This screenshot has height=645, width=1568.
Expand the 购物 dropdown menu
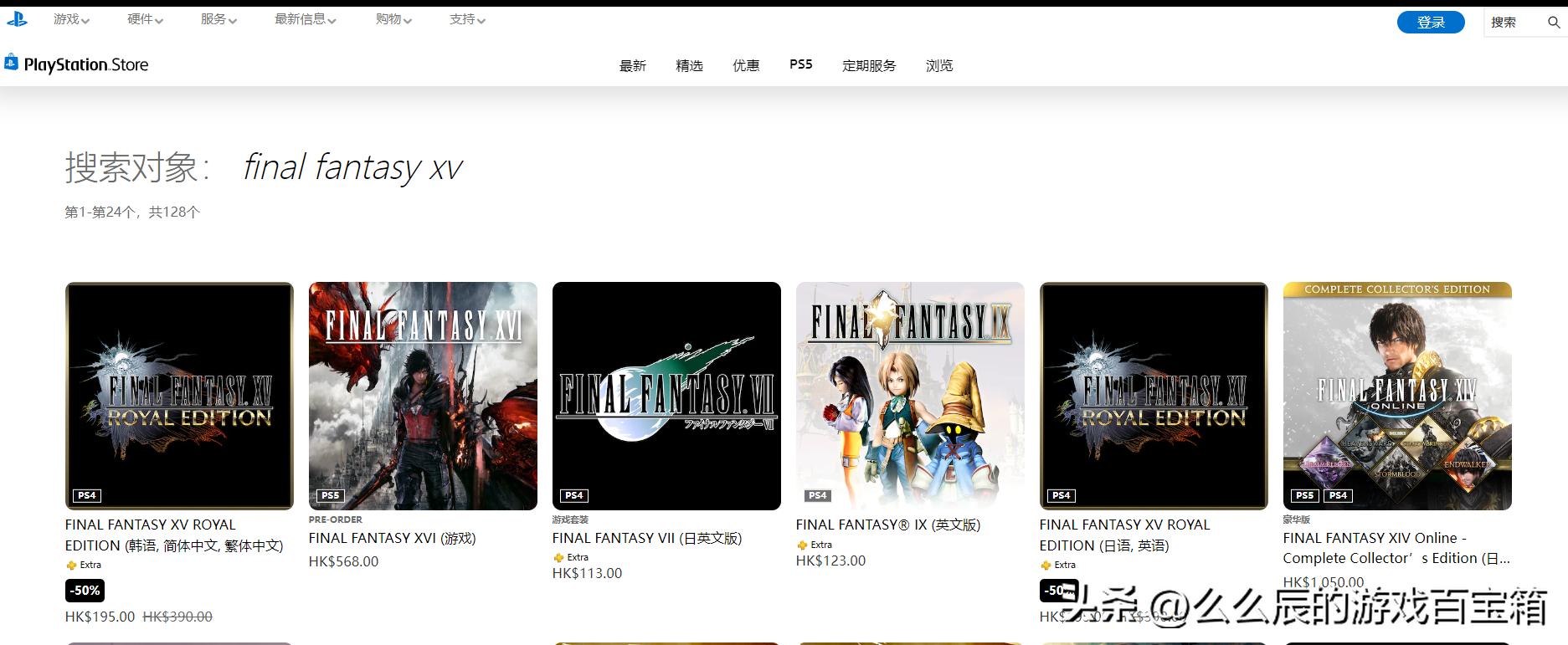(x=393, y=19)
